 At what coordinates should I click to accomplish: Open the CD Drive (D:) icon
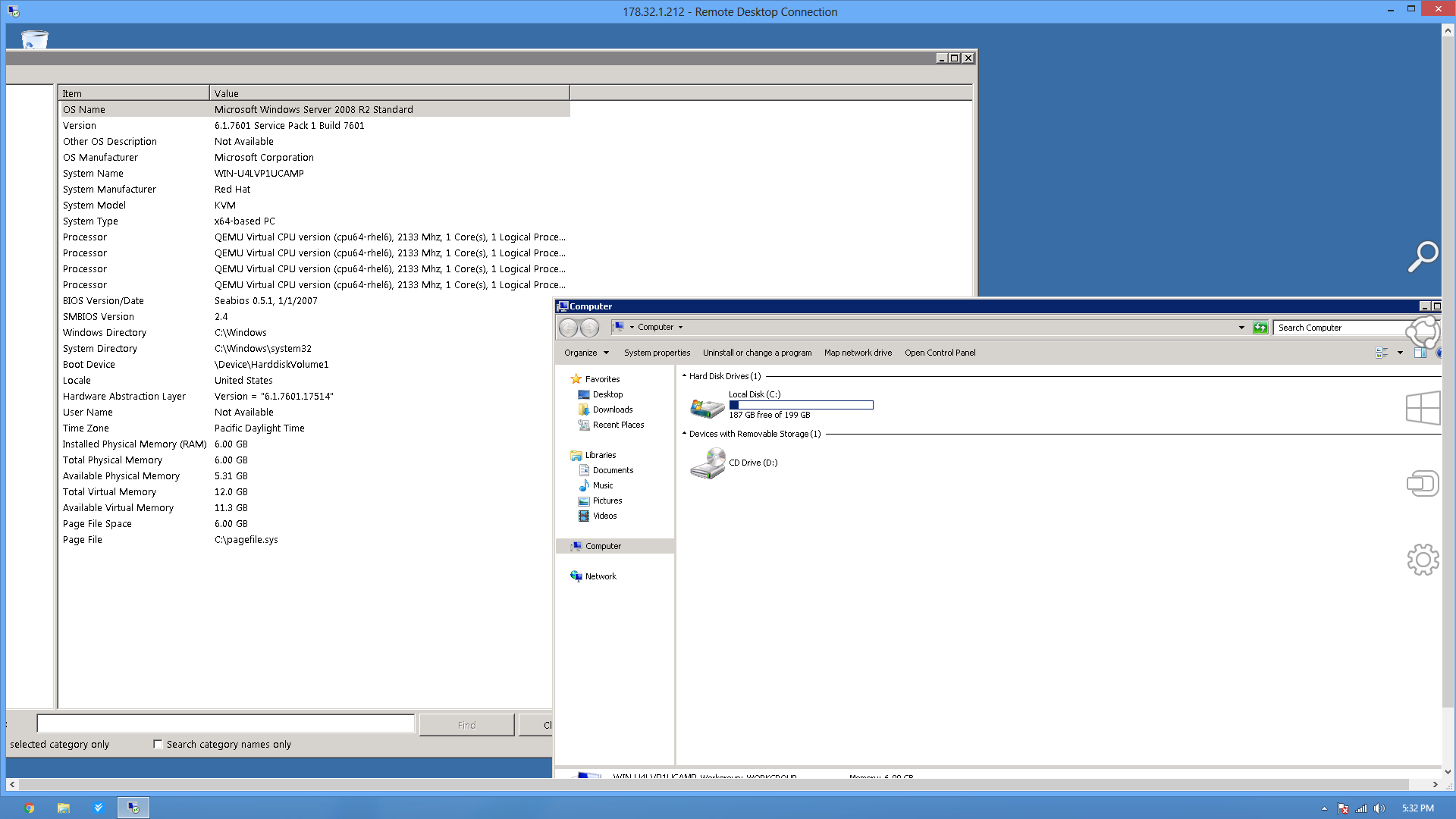pos(708,463)
